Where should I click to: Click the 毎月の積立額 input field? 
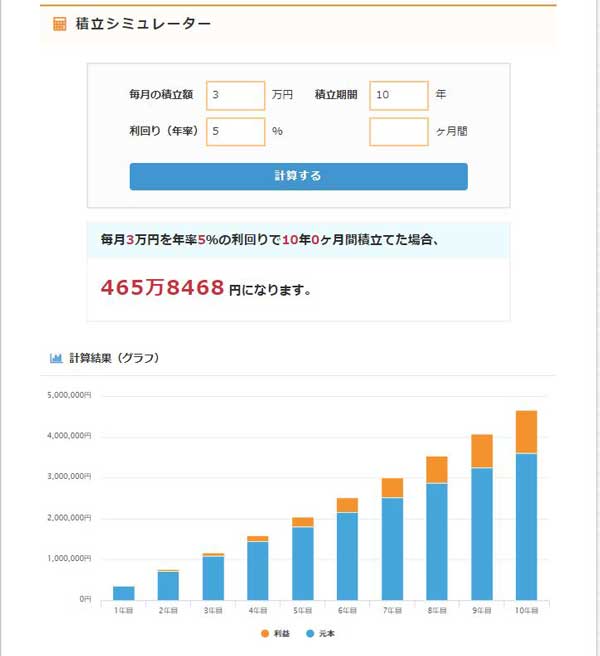coord(235,95)
